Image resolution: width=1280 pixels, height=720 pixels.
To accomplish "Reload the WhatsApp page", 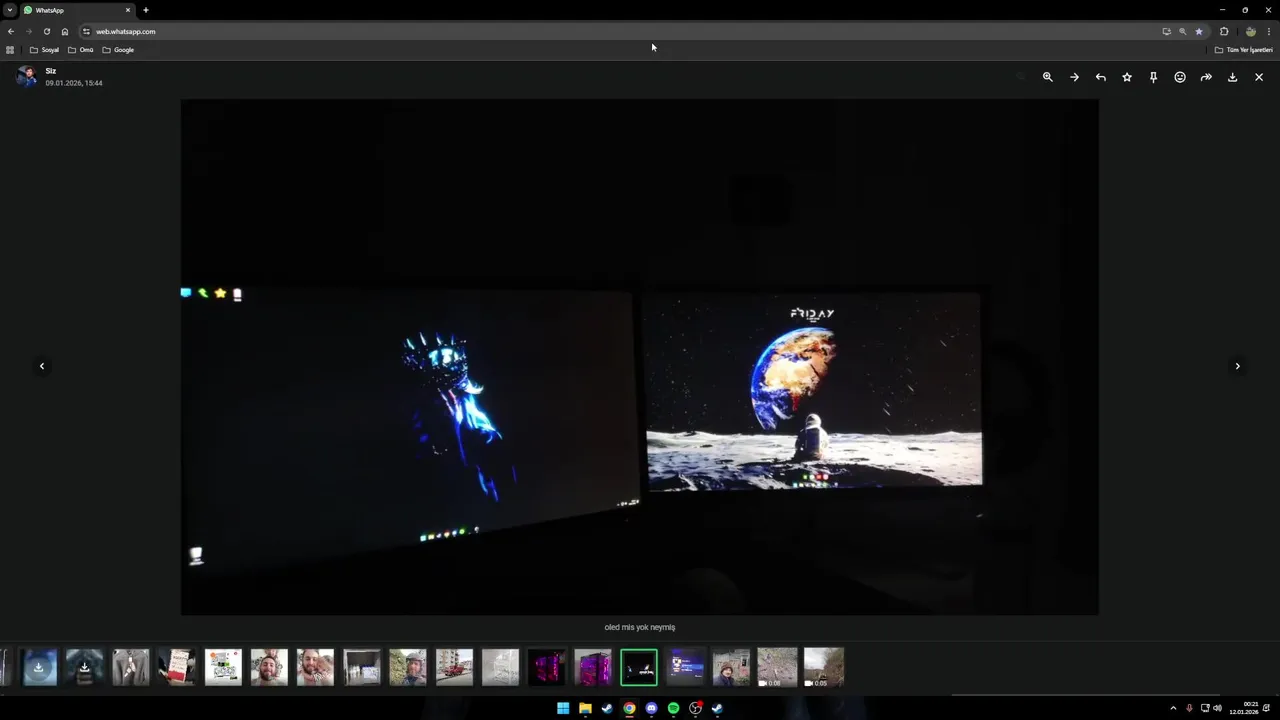I will (x=46, y=31).
